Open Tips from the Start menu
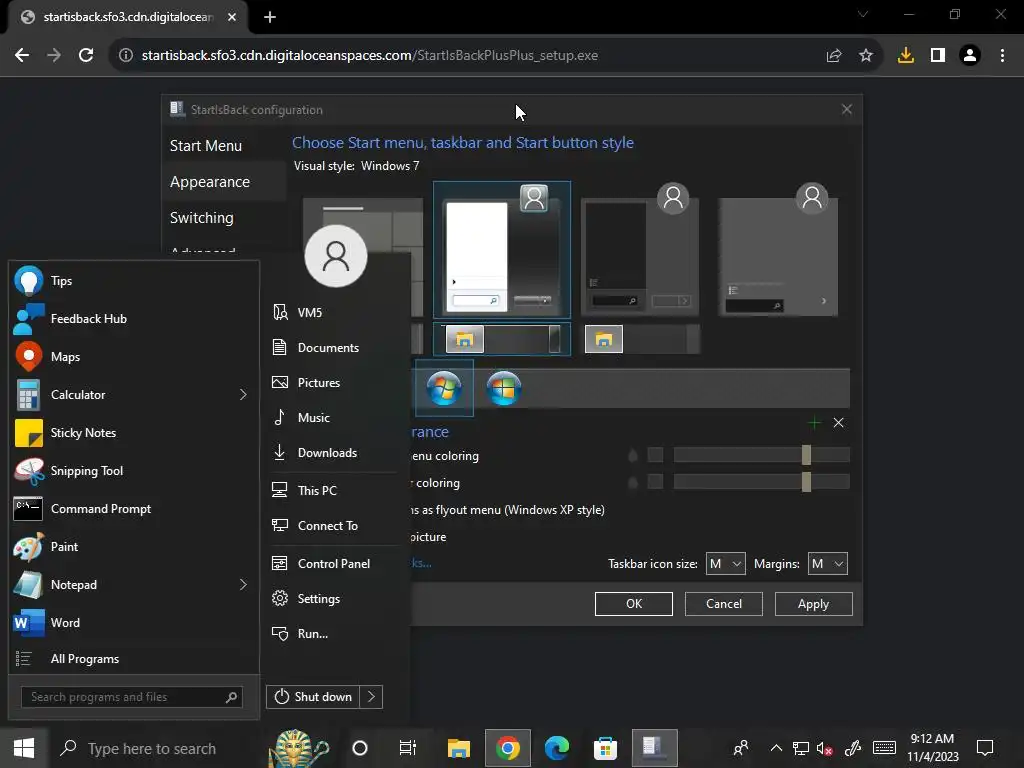The width and height of the screenshot is (1024, 768). [x=134, y=281]
